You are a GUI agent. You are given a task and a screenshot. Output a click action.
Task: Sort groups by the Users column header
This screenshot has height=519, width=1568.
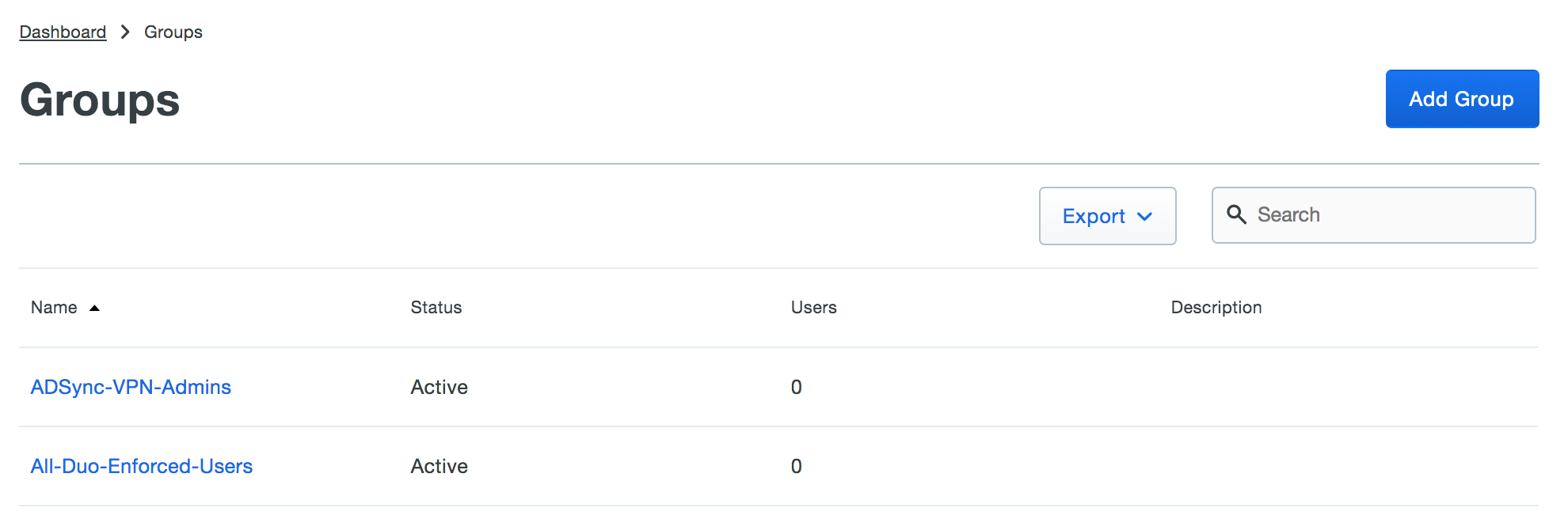813,308
